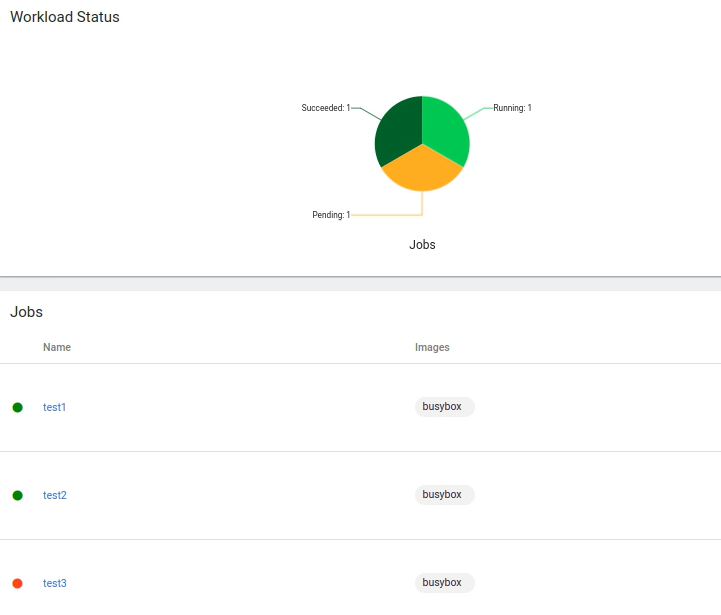Click the 'Pending: 1' chart label
This screenshot has width=721, height=615.
pyautogui.click(x=331, y=215)
